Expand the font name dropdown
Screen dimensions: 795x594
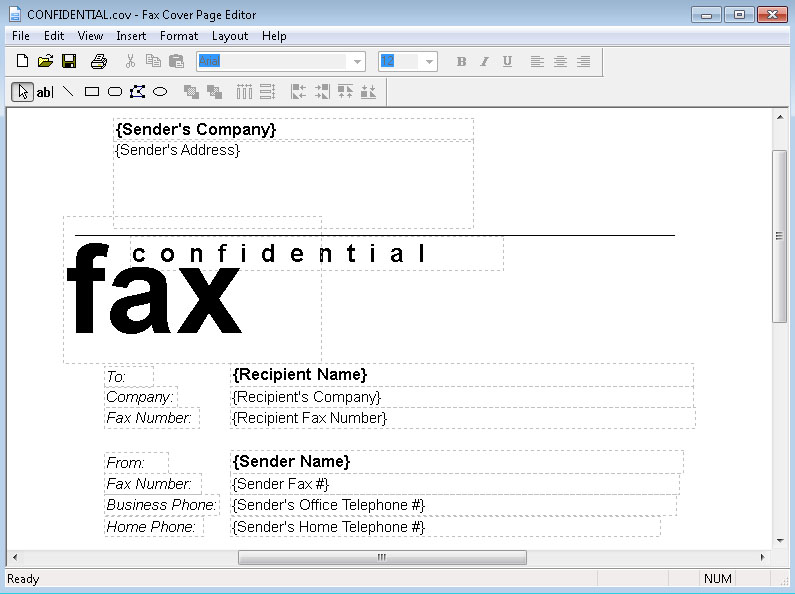(x=357, y=62)
